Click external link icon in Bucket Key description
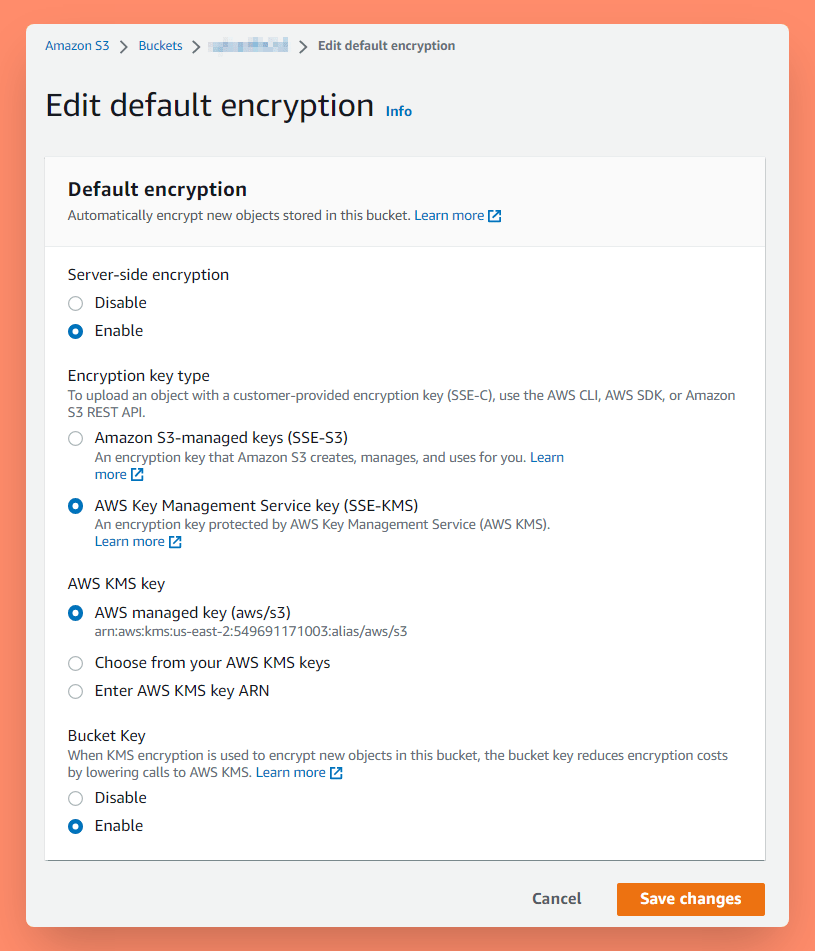 (337, 773)
